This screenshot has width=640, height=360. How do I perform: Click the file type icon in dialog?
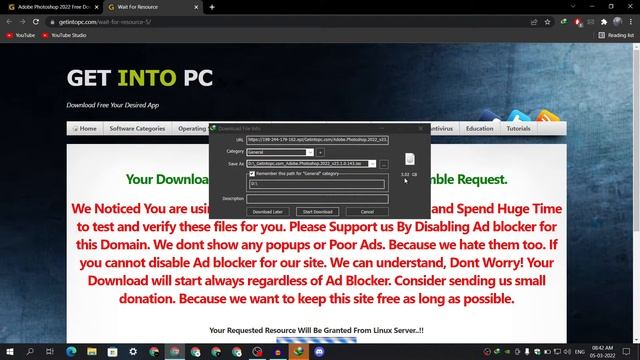[410, 159]
